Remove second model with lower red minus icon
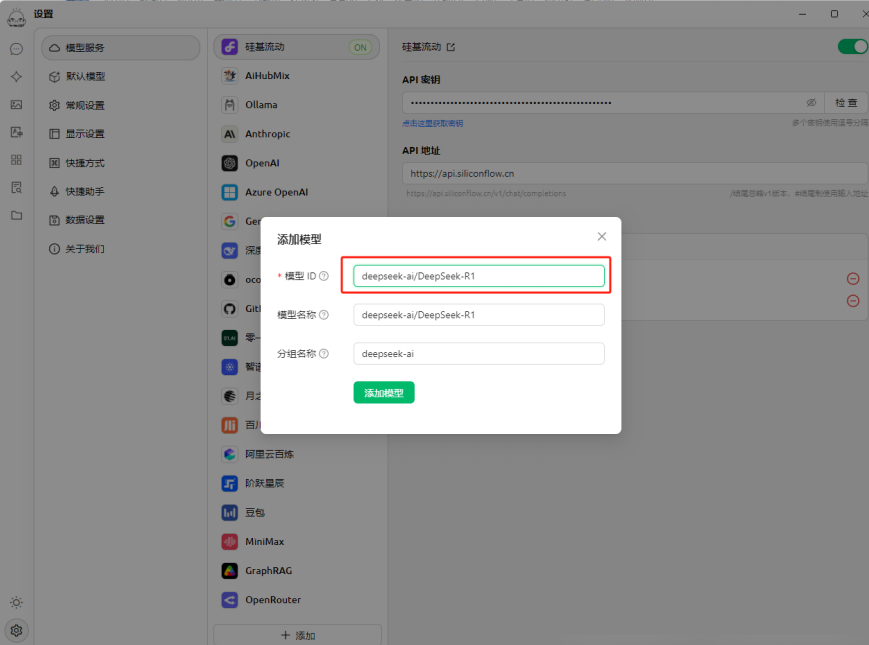This screenshot has height=645, width=869. click(853, 301)
